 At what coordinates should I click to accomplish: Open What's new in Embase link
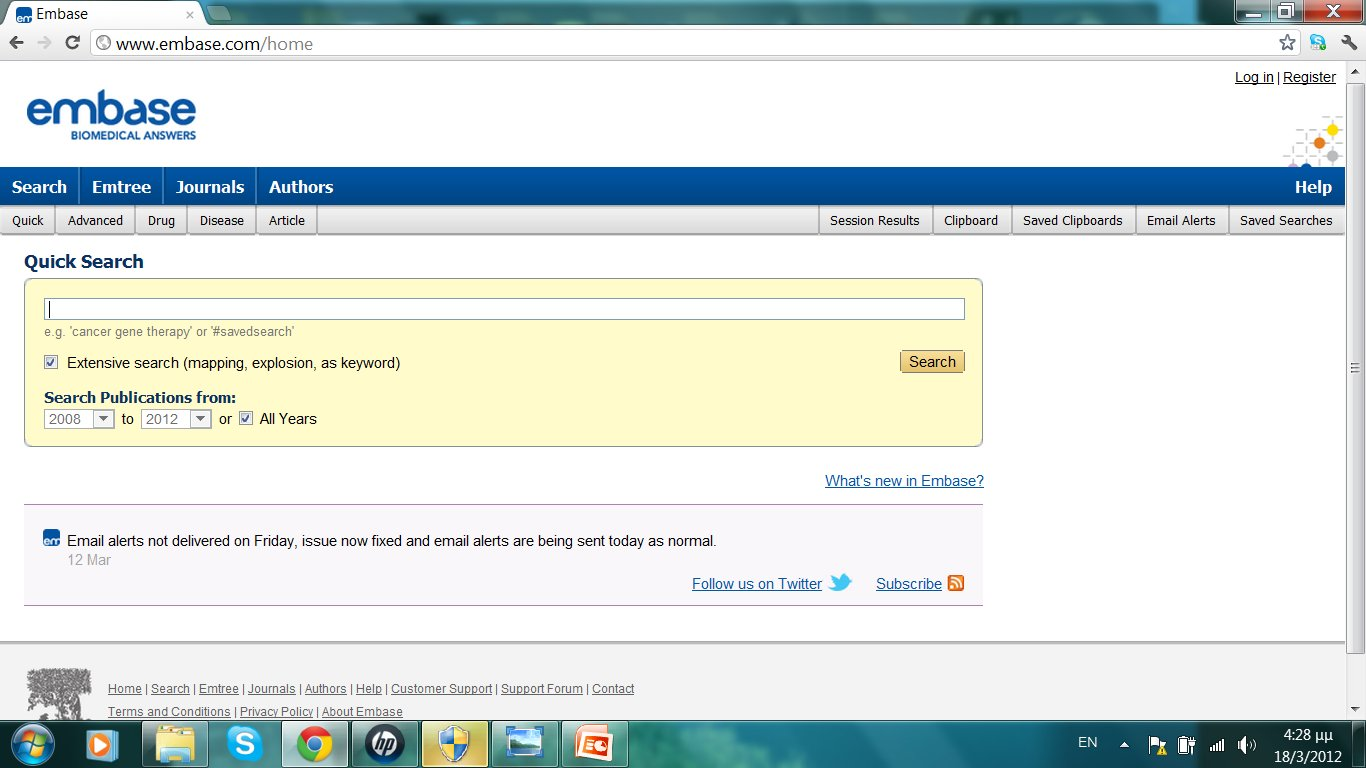pos(904,480)
